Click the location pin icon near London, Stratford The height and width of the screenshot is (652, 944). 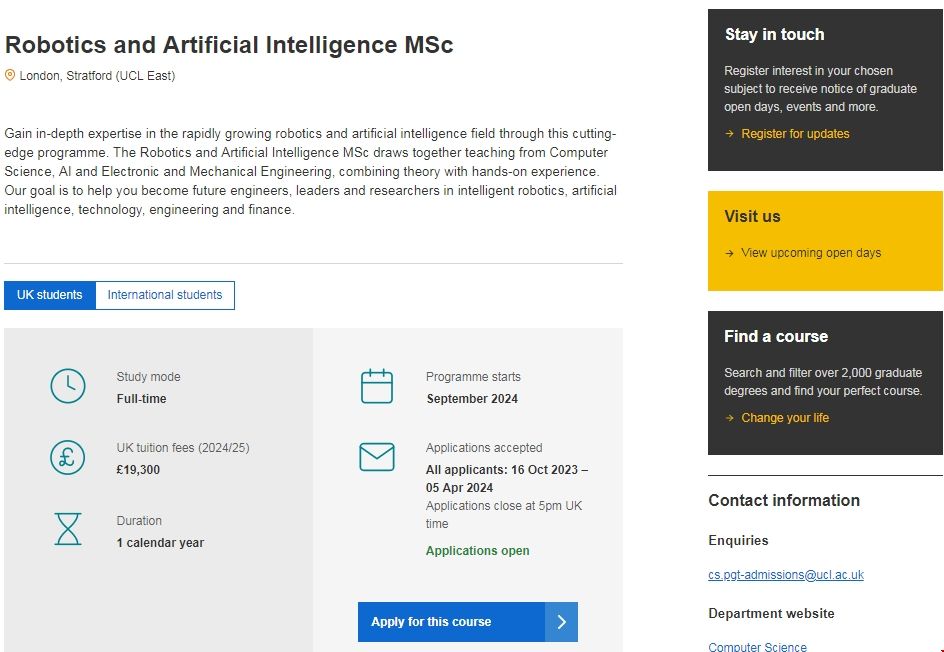tap(10, 75)
